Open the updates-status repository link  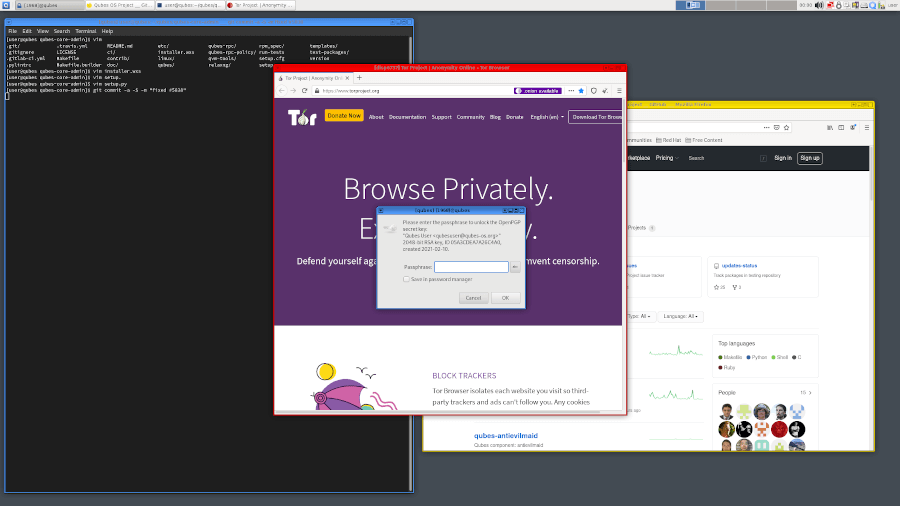(x=739, y=266)
